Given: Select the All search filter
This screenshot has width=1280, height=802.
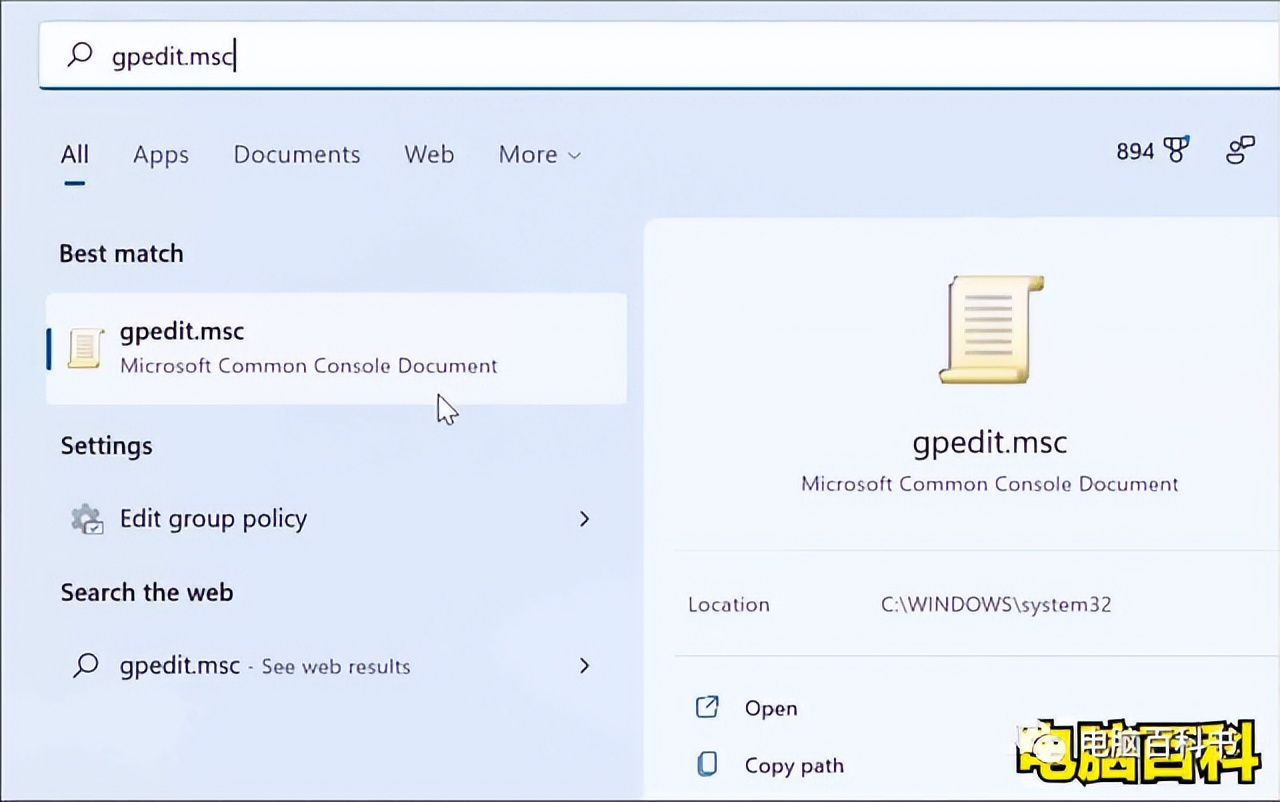Looking at the screenshot, I should point(74,155).
